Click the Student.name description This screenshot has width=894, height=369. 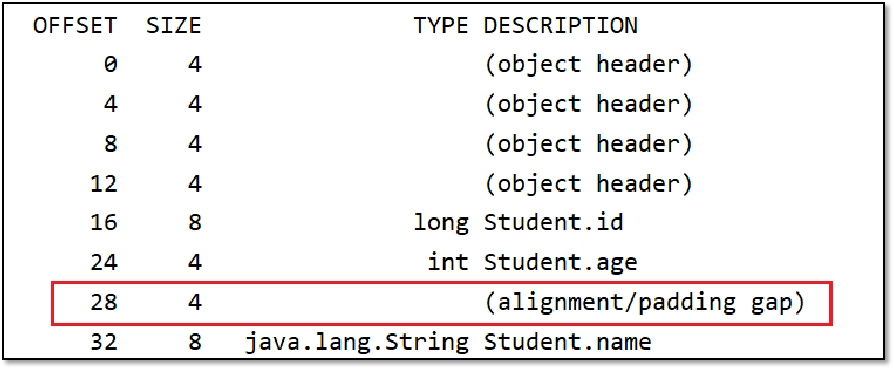point(567,342)
